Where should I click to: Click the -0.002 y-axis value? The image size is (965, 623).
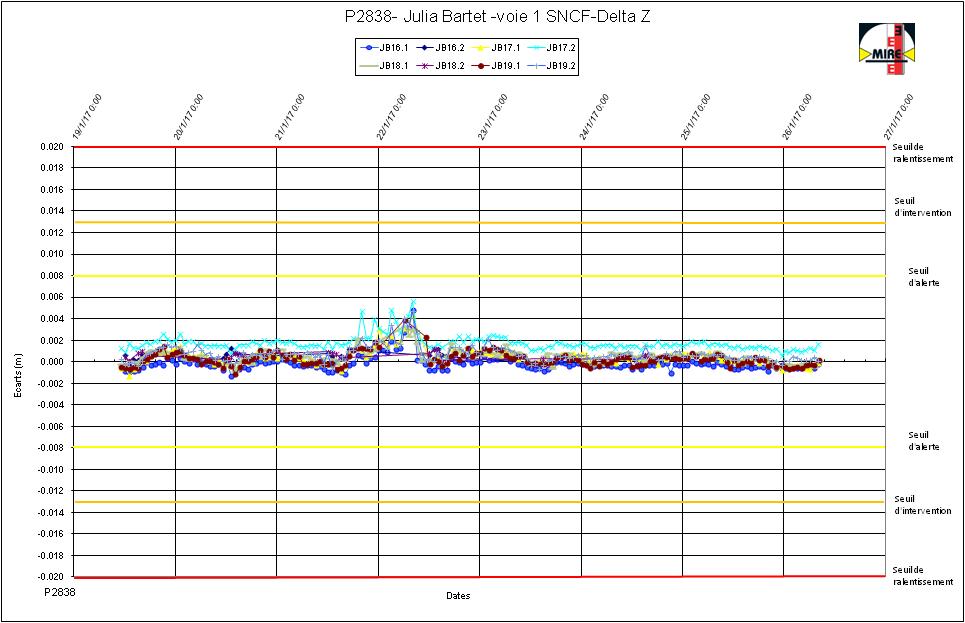[50, 384]
